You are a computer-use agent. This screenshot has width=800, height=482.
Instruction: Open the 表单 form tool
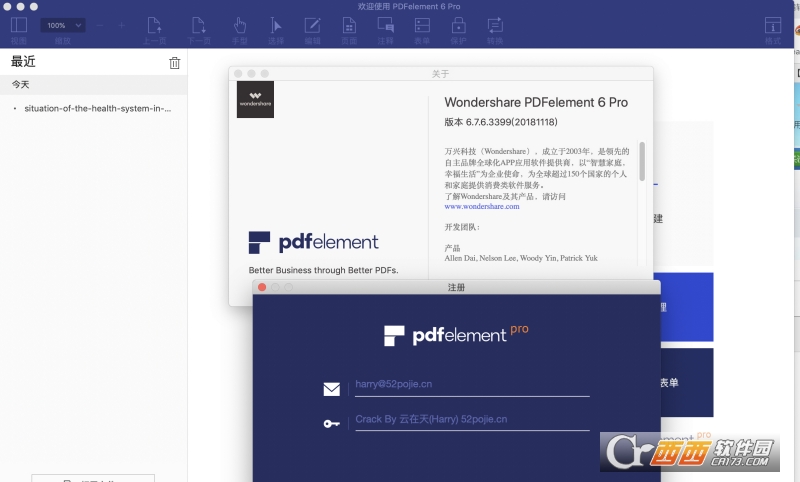422,25
